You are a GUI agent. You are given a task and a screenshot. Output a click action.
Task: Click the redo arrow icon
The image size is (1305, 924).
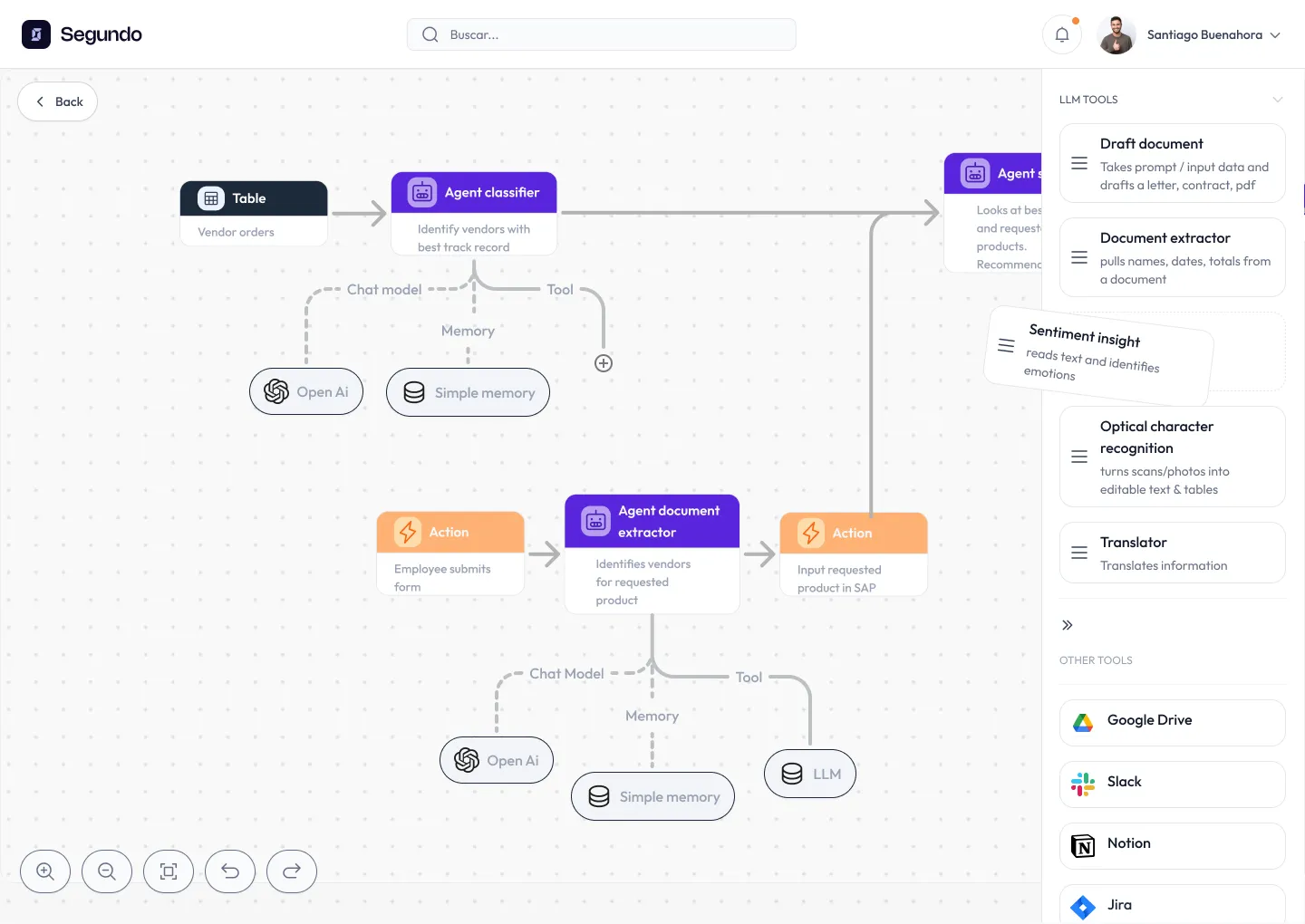pos(292,871)
